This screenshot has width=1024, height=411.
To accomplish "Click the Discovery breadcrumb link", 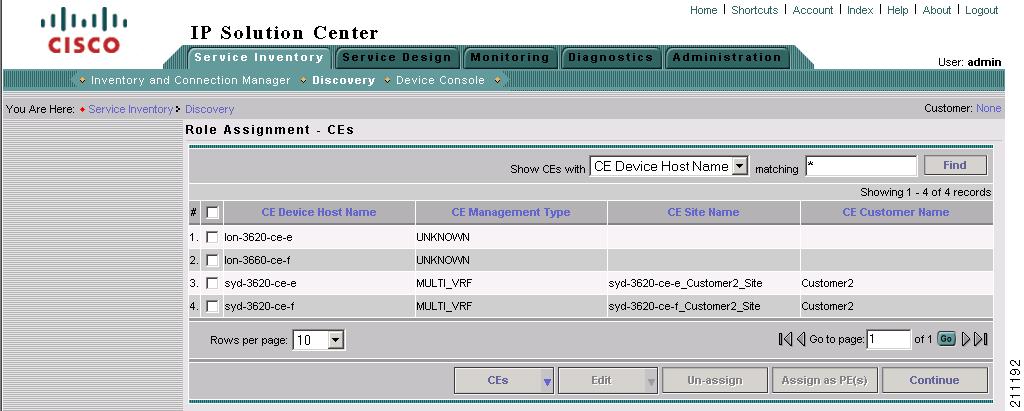I will coord(210,109).
